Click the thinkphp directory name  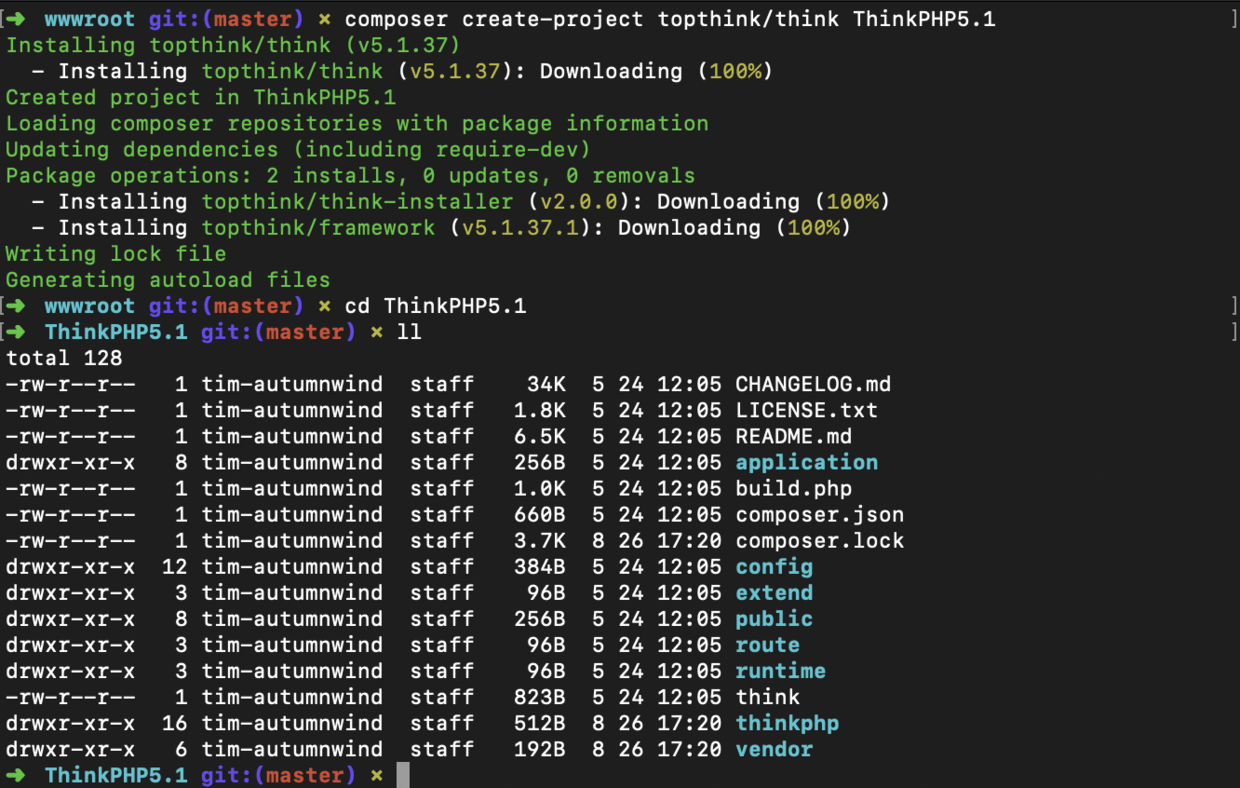point(787,722)
